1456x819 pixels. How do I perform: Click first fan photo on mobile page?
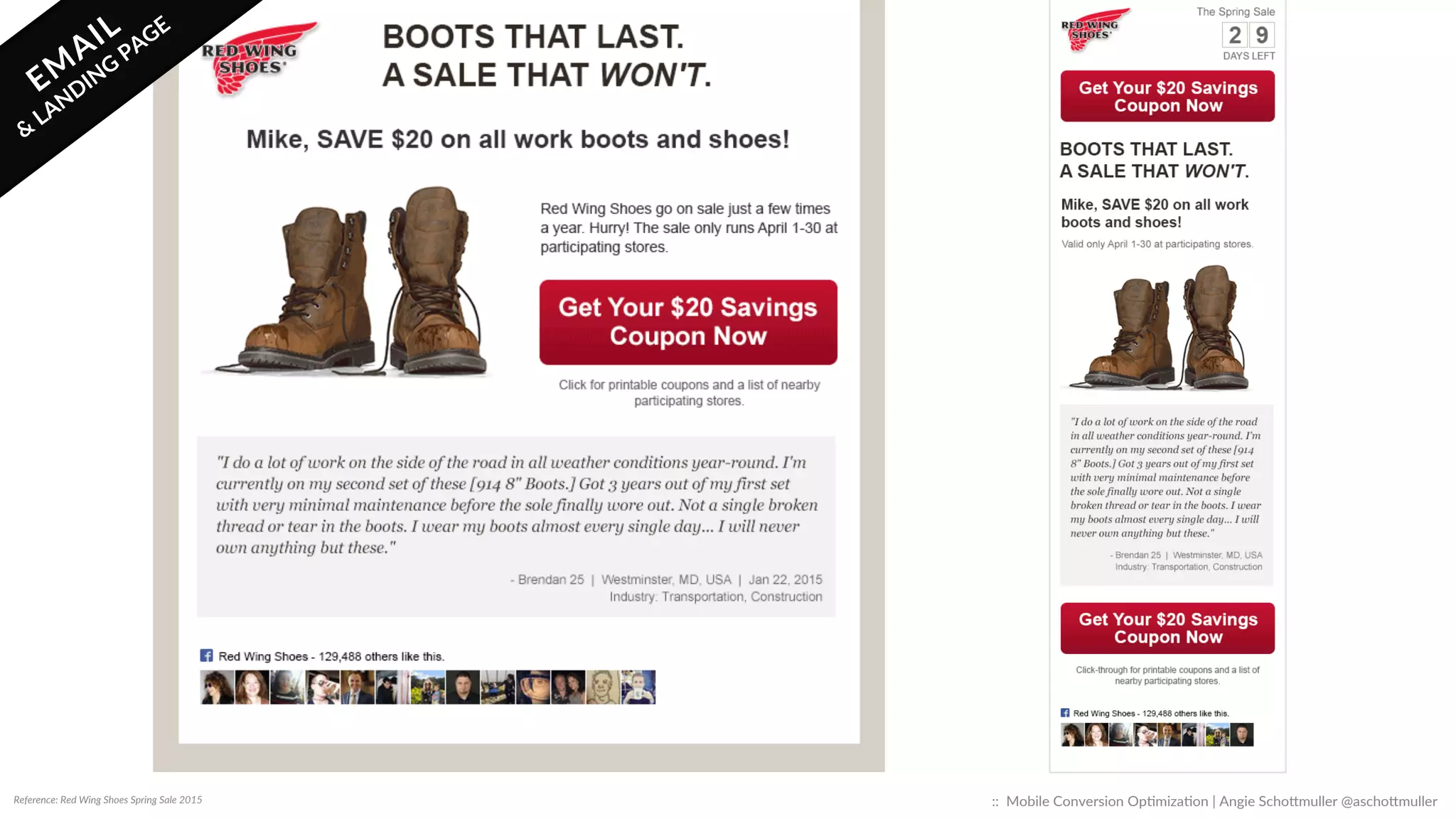[x=1072, y=734]
